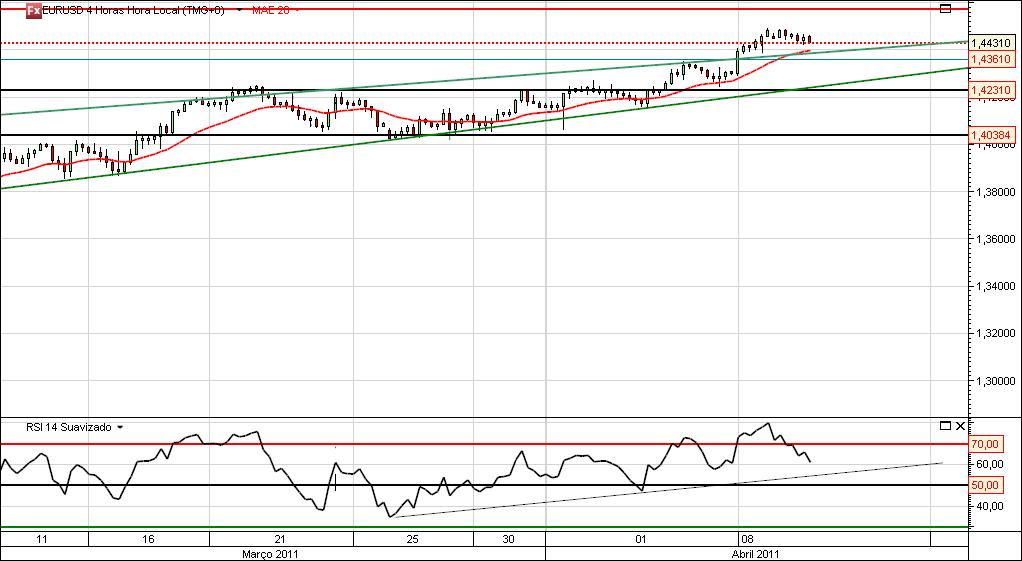Select the RSI 70,00 overbought level label
The width and height of the screenshot is (1022, 561).
[986, 444]
